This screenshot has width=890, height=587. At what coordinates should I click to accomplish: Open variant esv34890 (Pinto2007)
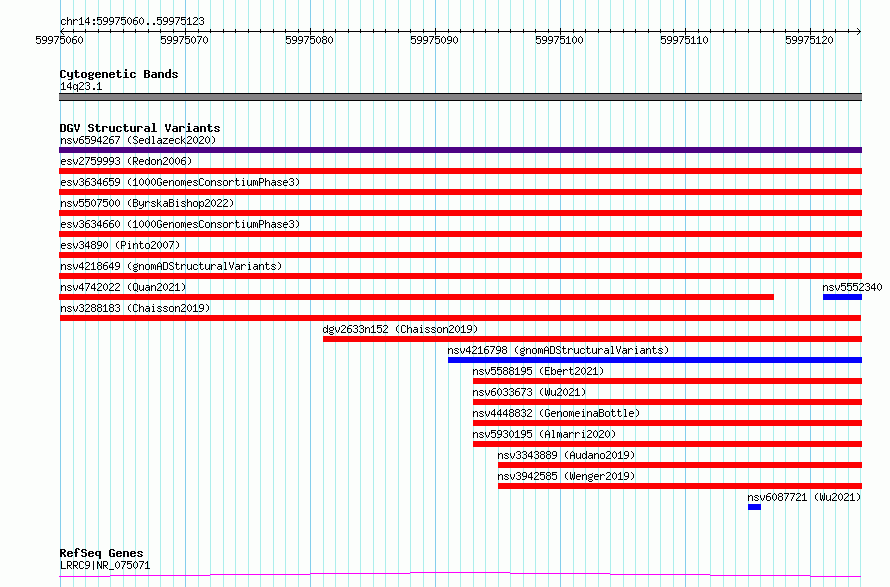coord(120,245)
